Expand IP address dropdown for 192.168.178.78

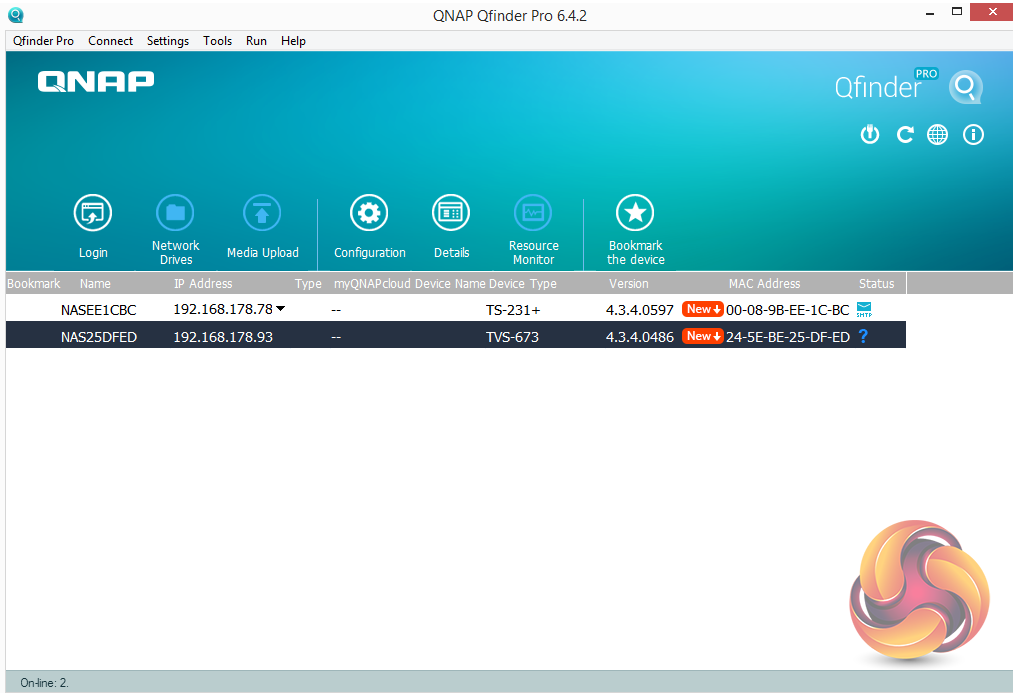tap(280, 309)
